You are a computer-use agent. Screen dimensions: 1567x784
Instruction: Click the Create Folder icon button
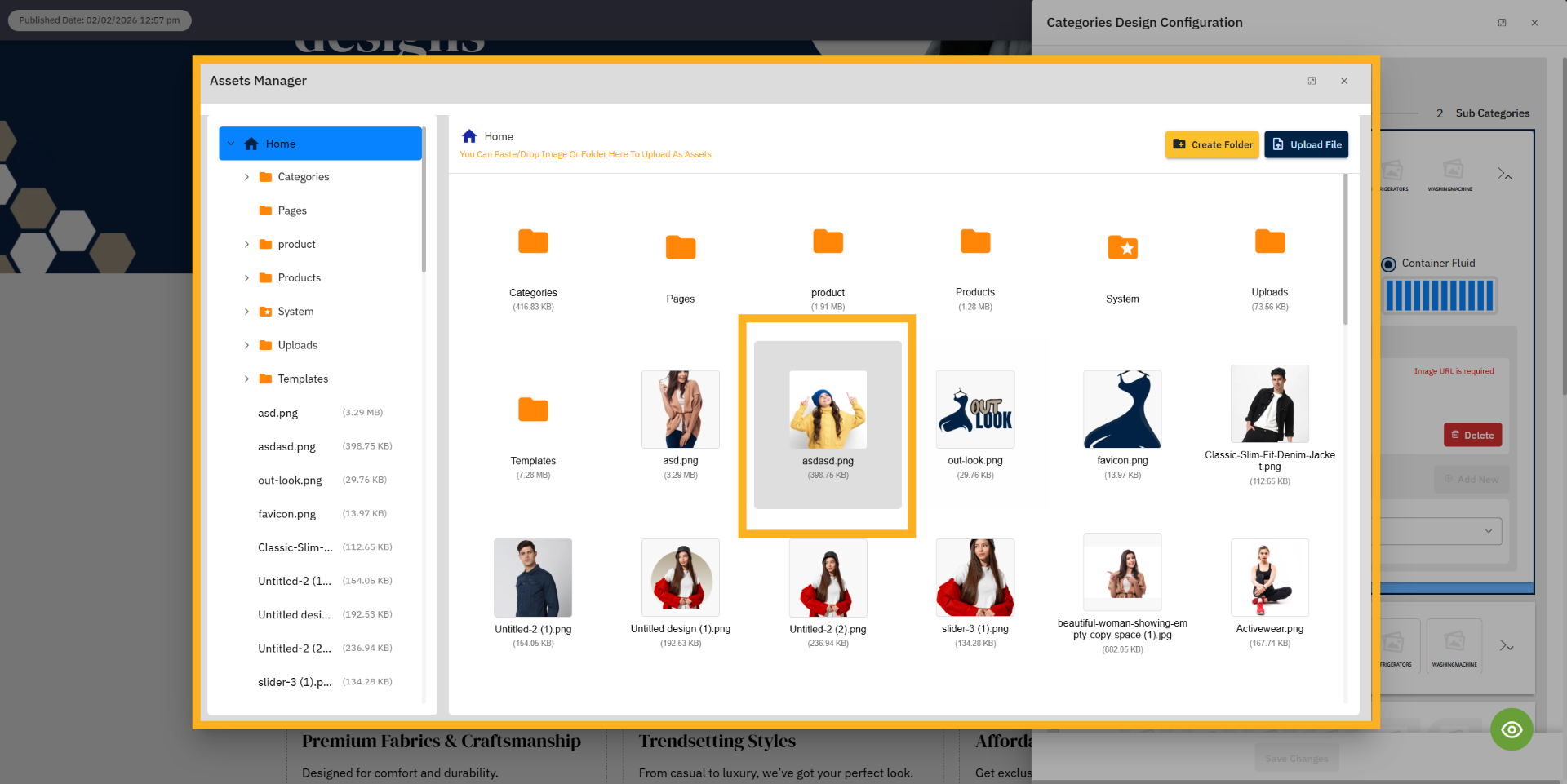tap(1179, 144)
